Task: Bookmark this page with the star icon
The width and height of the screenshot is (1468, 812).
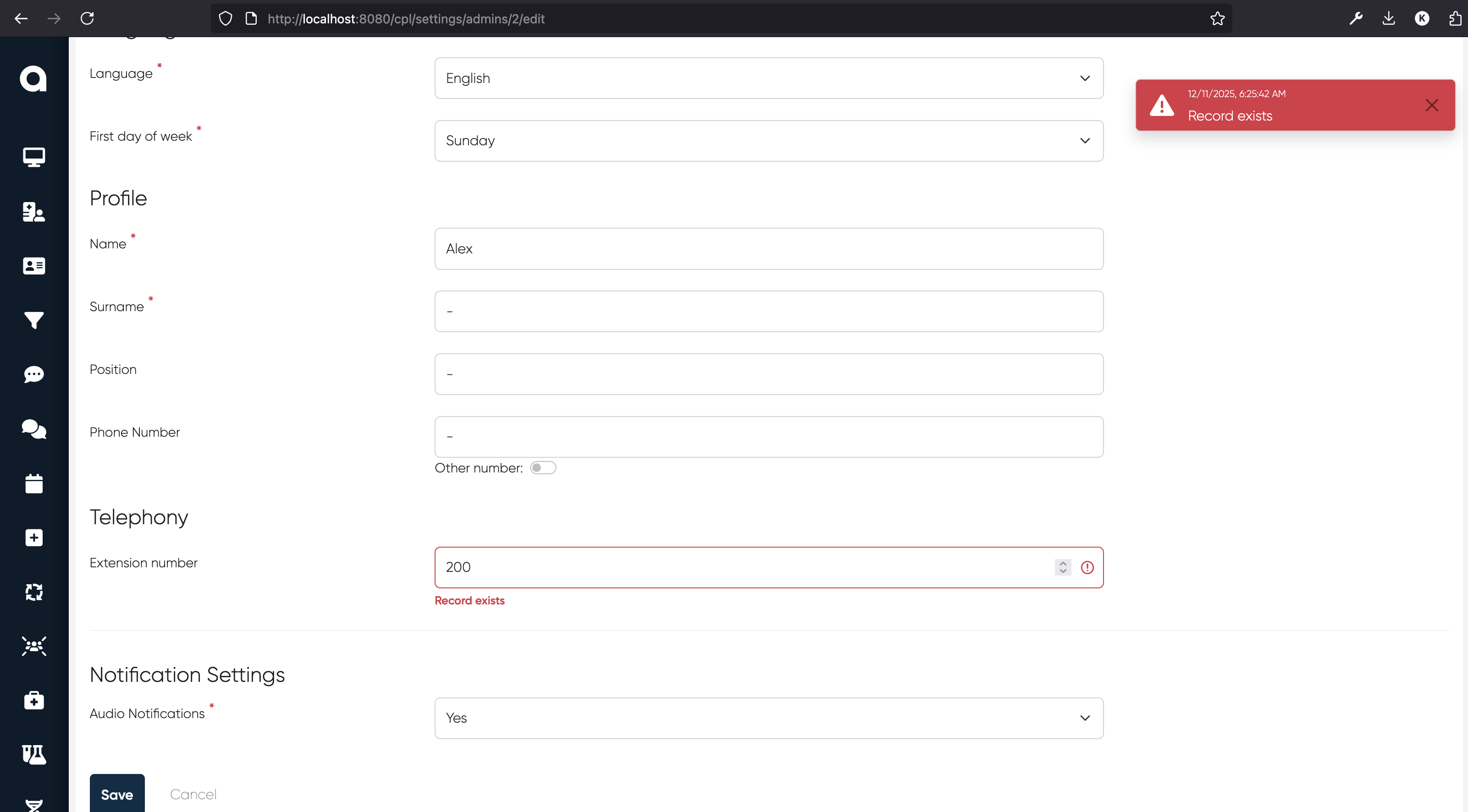Action: coord(1217,19)
